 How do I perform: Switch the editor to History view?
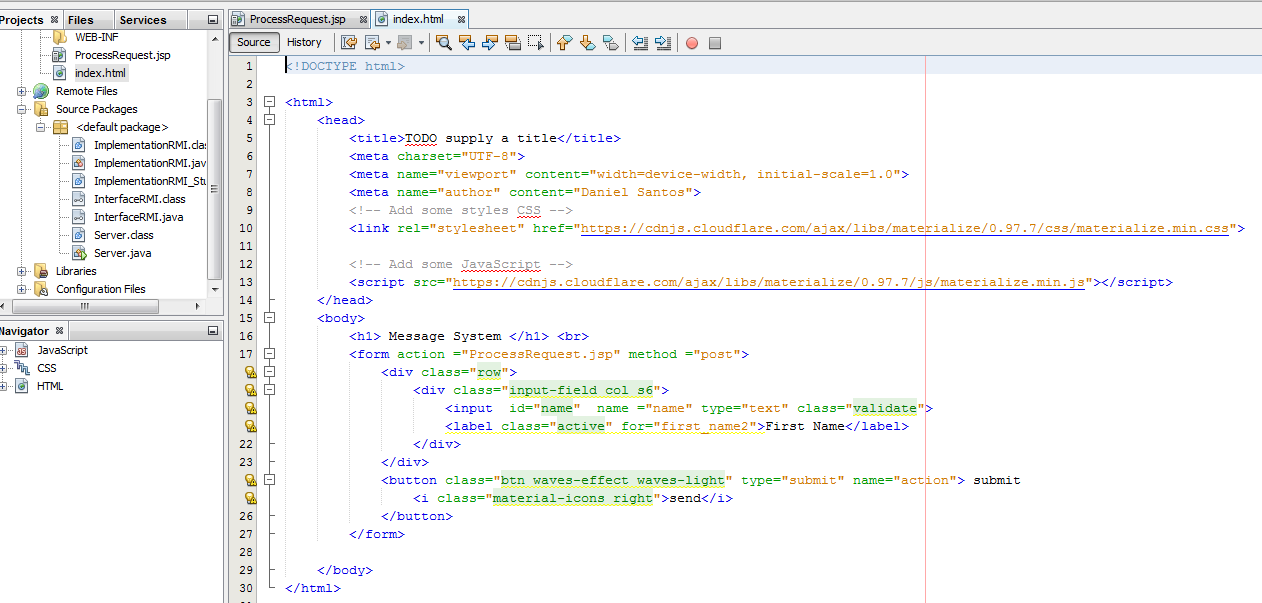click(x=304, y=42)
